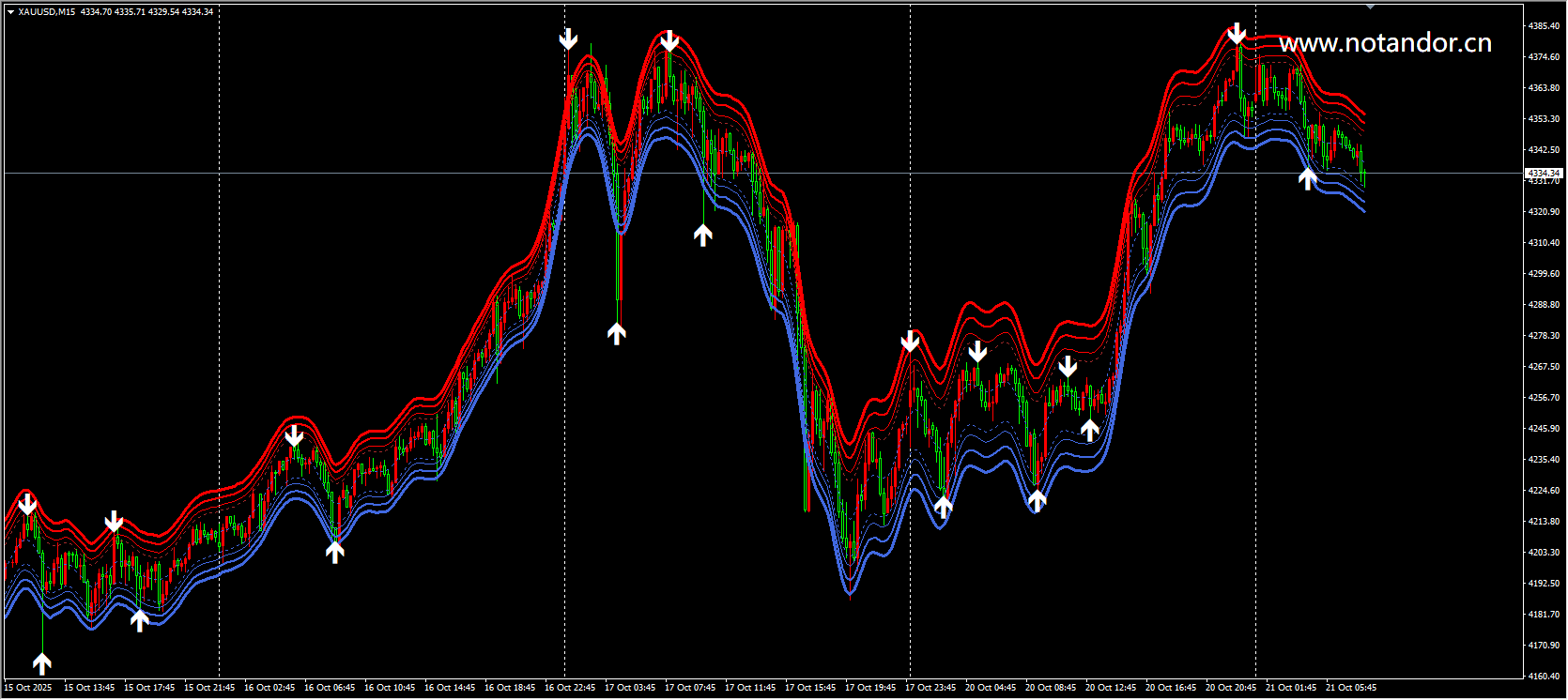1568x700 pixels.
Task: Click price level 4203.30 on the scale
Action: click(x=1544, y=553)
